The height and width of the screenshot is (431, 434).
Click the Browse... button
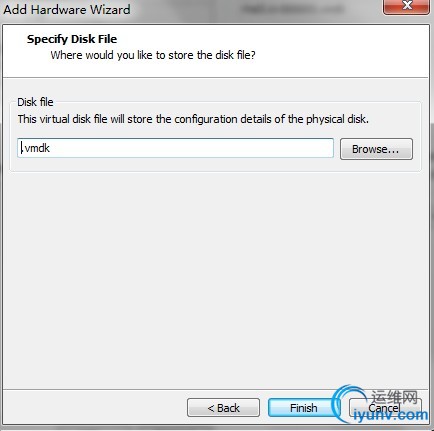376,149
